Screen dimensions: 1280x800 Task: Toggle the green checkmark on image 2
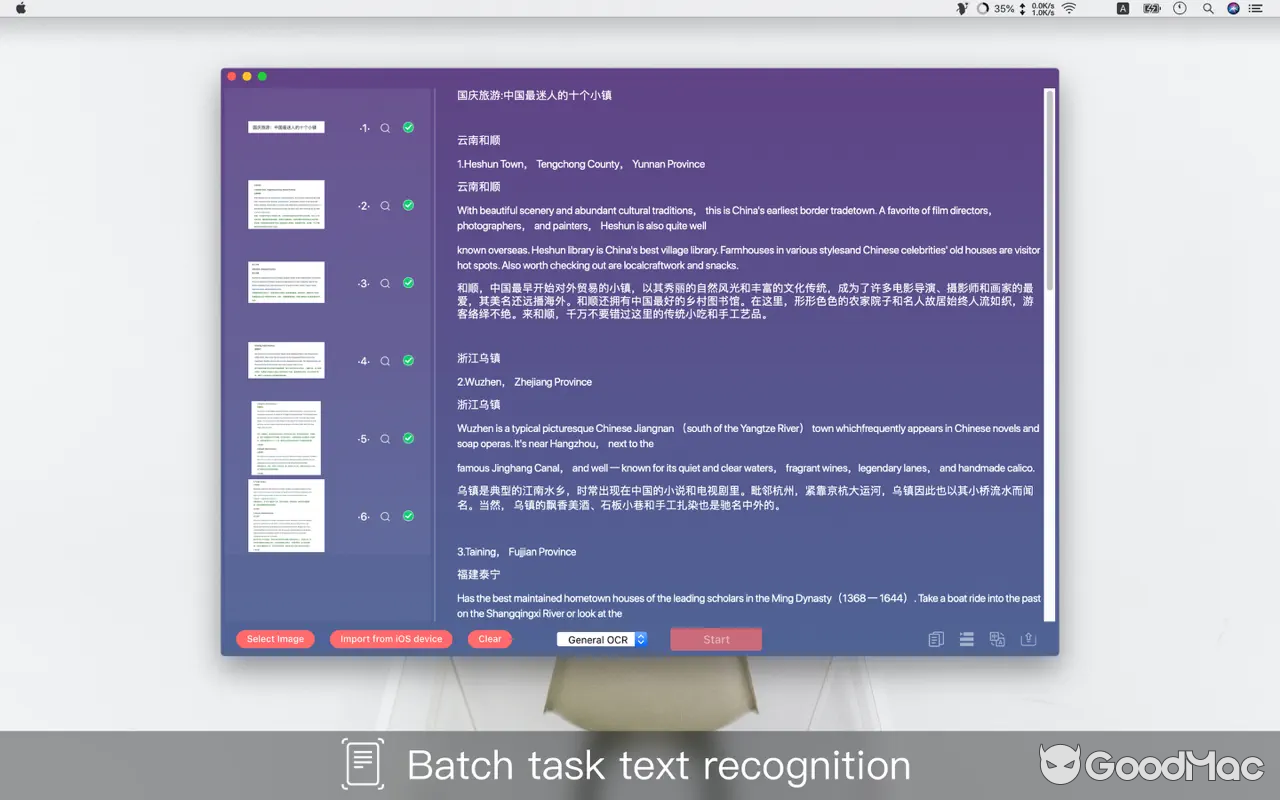(x=408, y=205)
